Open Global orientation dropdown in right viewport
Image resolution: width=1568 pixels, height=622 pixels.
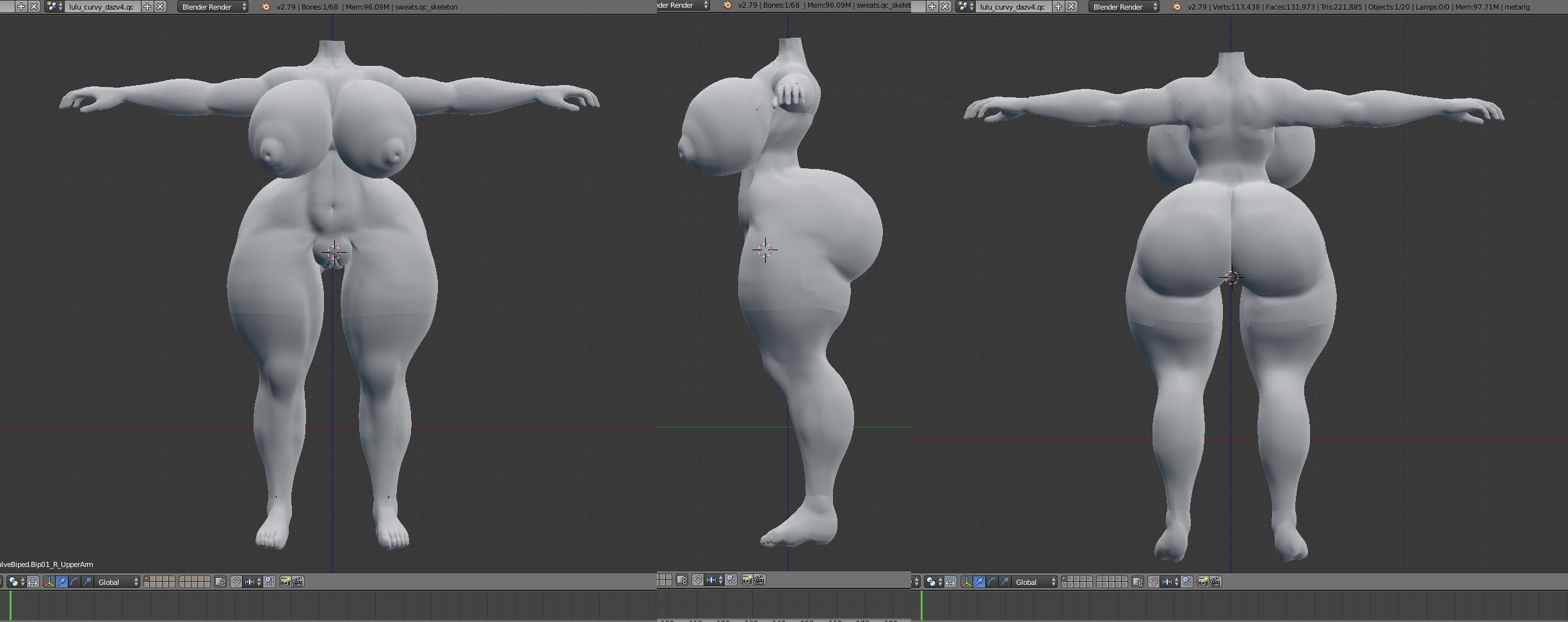pos(1035,582)
